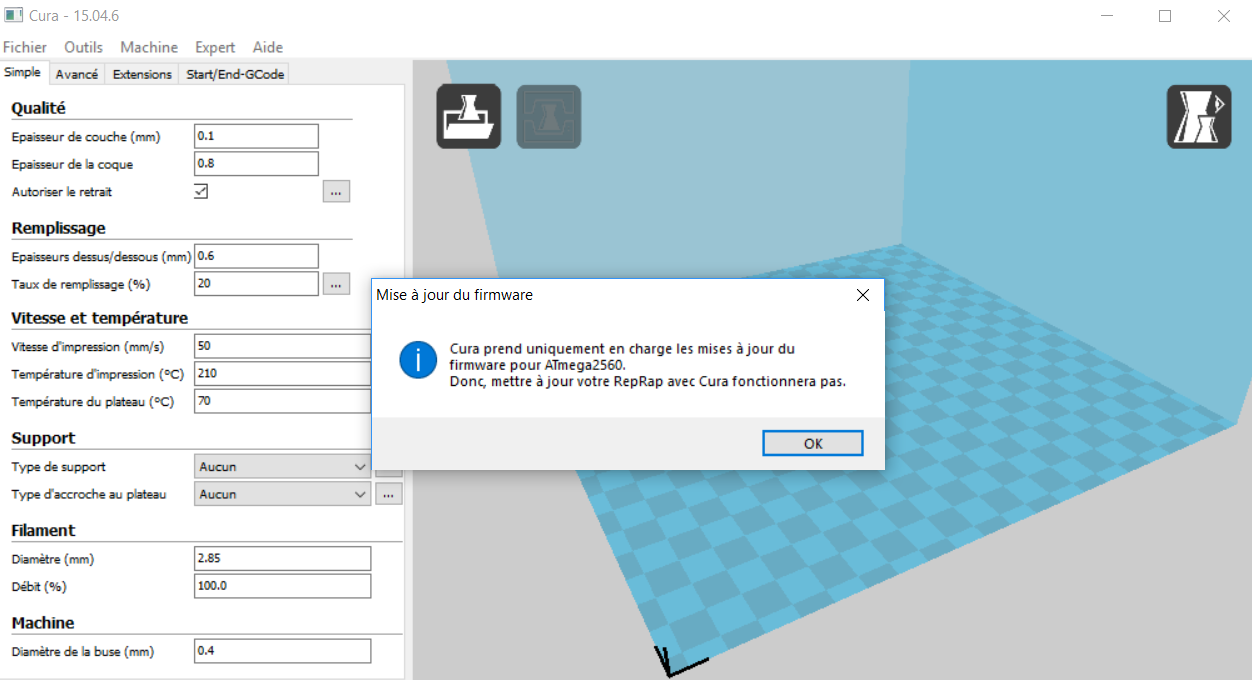
Task: Minimize the Cura window
Action: [x=1108, y=16]
